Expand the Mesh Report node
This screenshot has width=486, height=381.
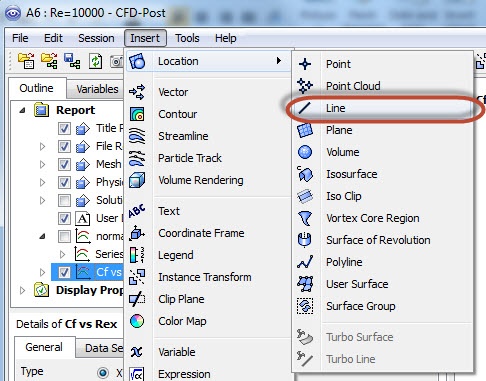pos(42,164)
